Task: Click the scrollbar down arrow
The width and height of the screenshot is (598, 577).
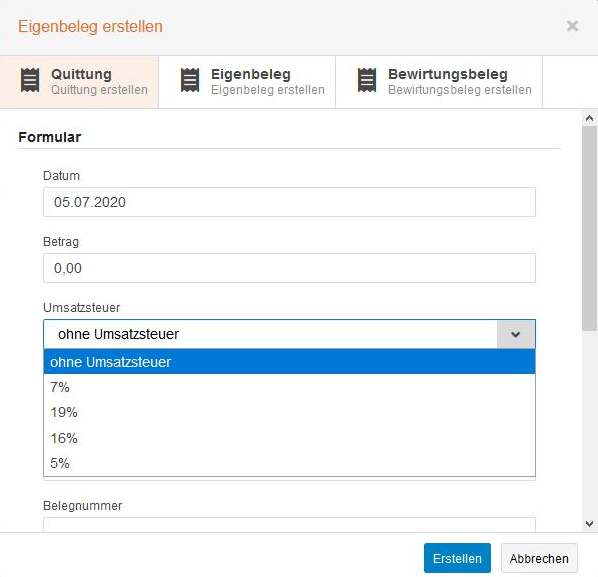Action: [x=589, y=524]
